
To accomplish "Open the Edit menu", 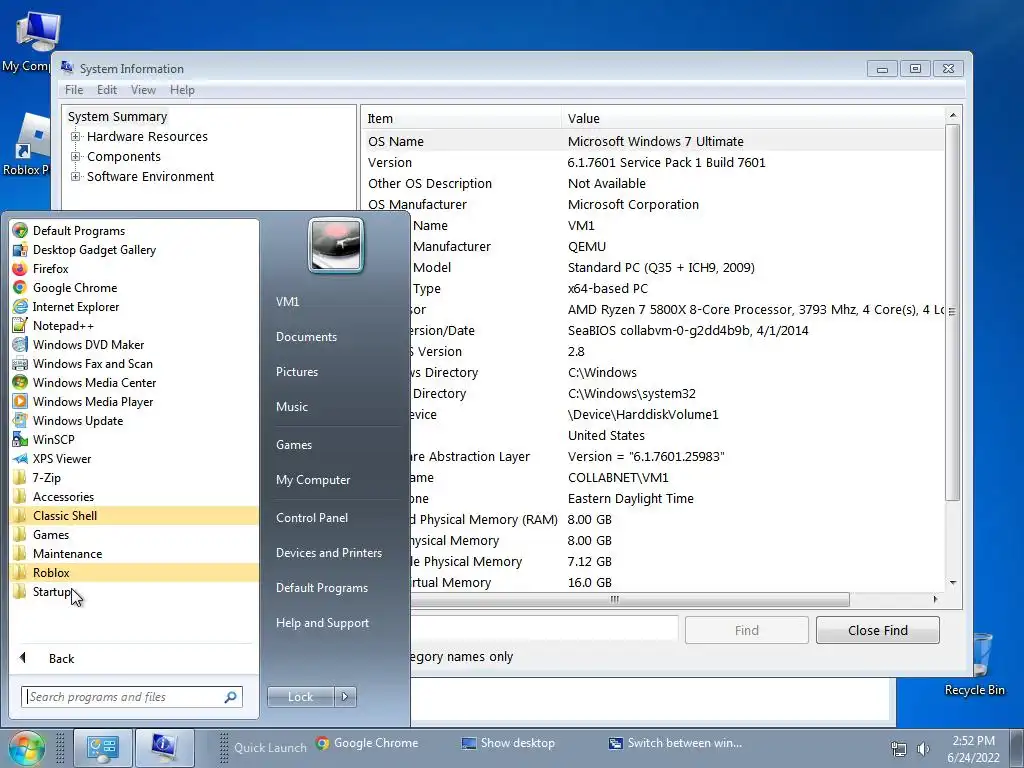I will point(106,89).
